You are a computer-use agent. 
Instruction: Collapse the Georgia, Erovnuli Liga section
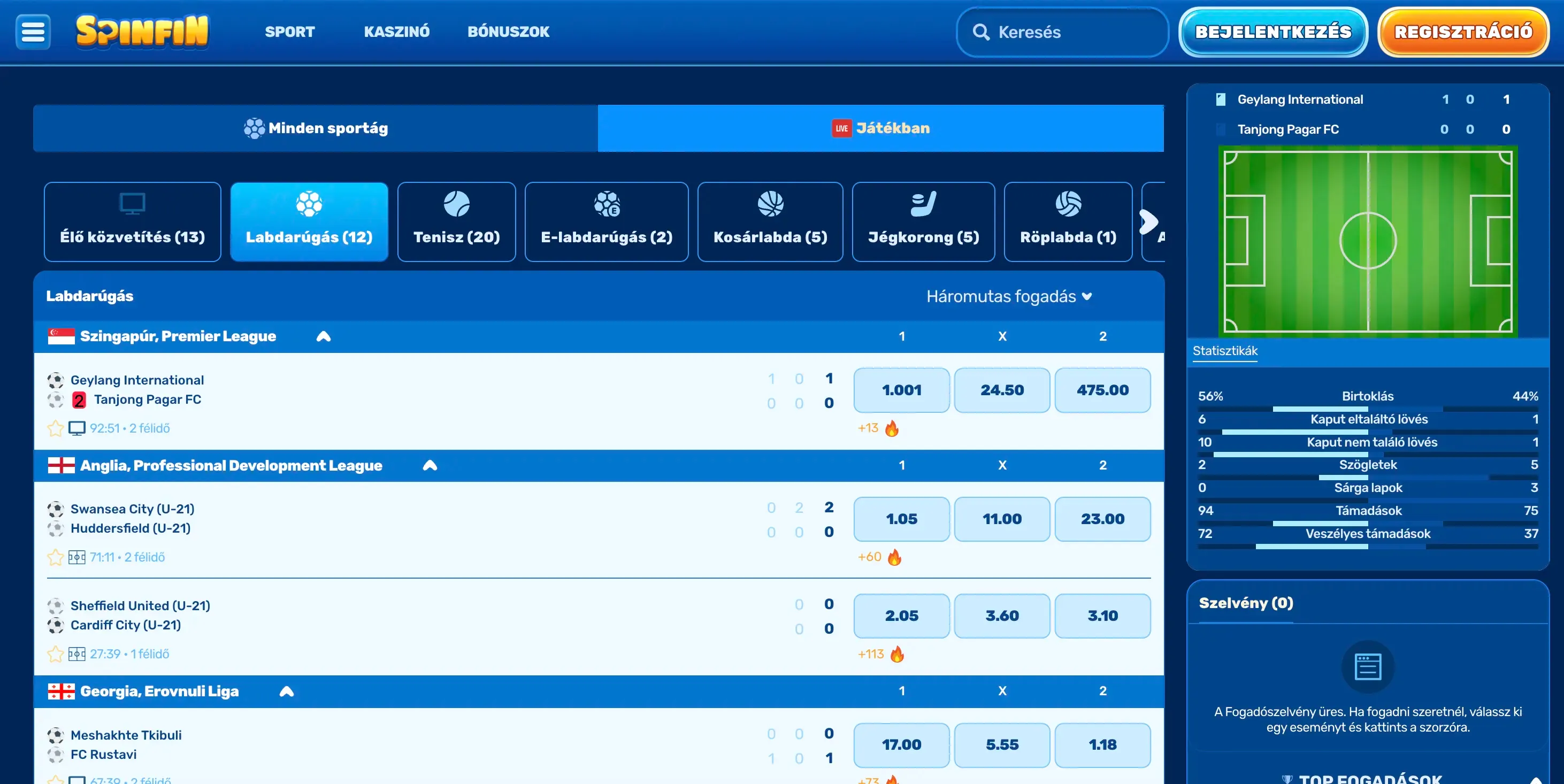coord(287,691)
